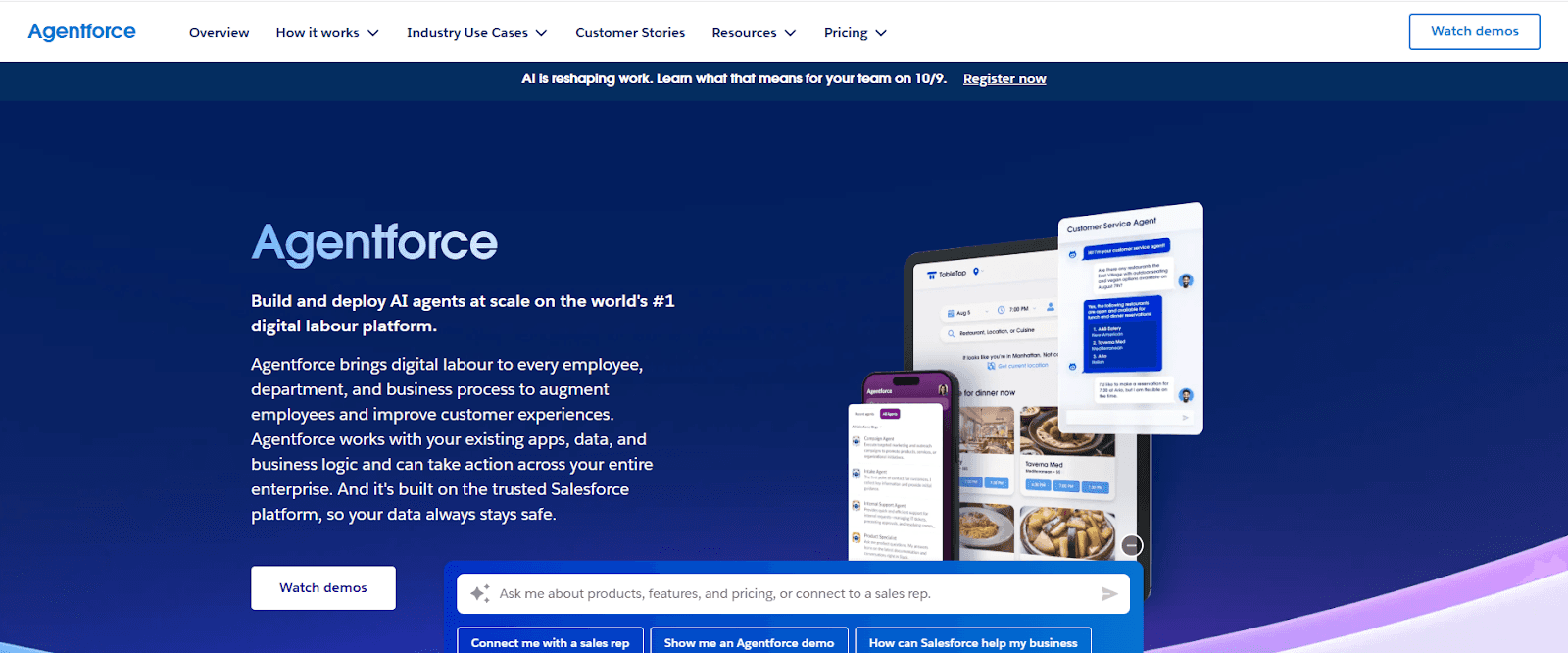Viewport: 1568px width, 653px height.
Task: Click the sparkle AI icon in chat box
Action: coord(480,593)
